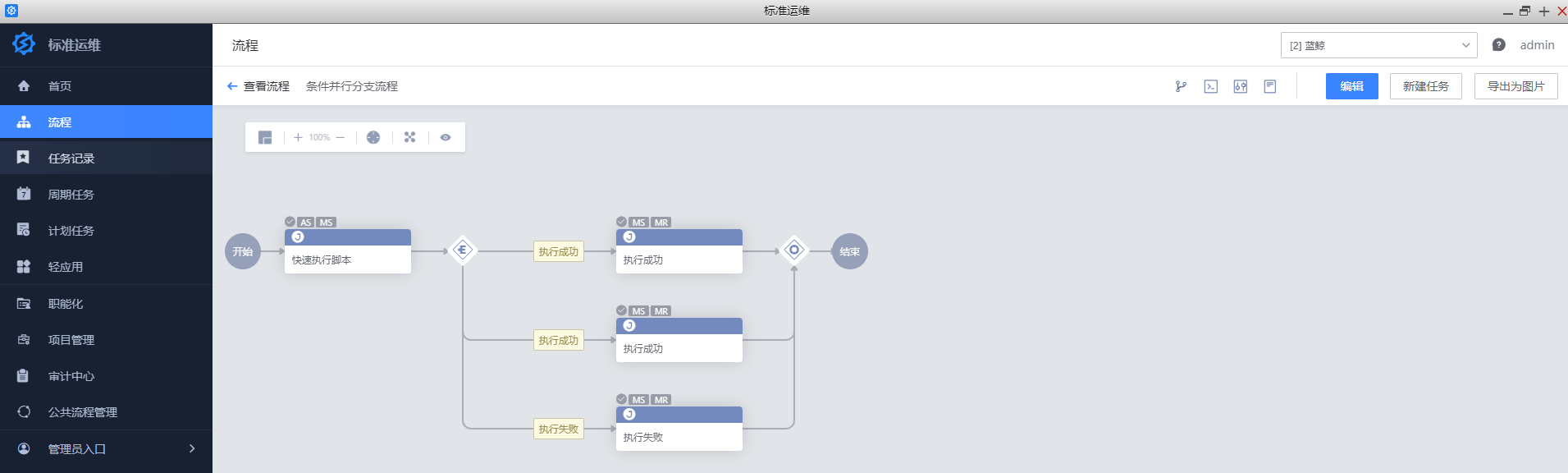
Task: Click the canvas reset-position target icon
Action: (x=373, y=137)
